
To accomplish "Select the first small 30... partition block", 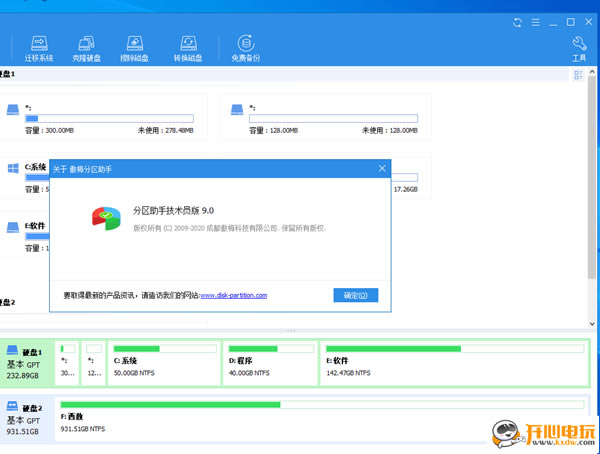I will pyautogui.click(x=67, y=362).
